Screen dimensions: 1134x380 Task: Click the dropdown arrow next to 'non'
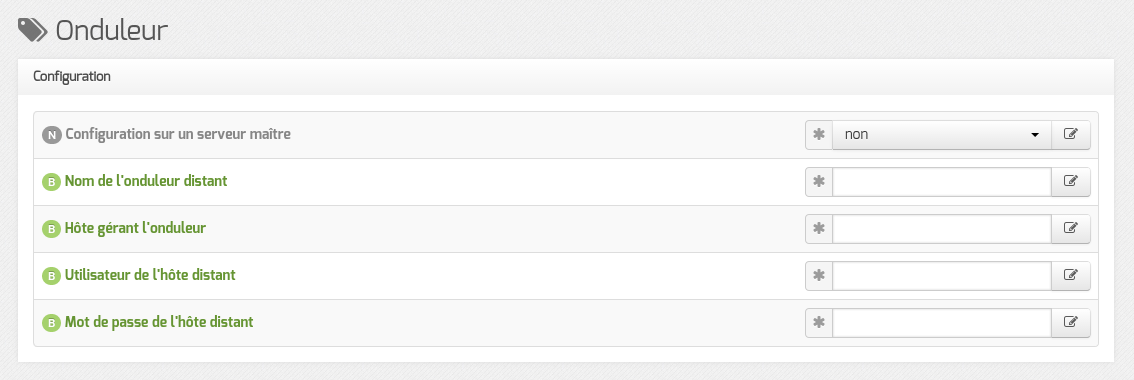tap(1035, 135)
